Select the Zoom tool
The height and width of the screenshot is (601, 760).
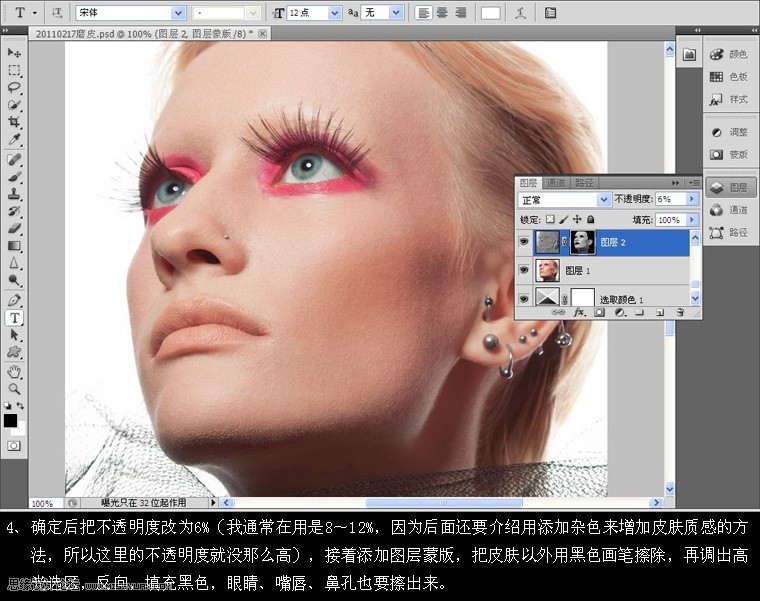click(14, 389)
